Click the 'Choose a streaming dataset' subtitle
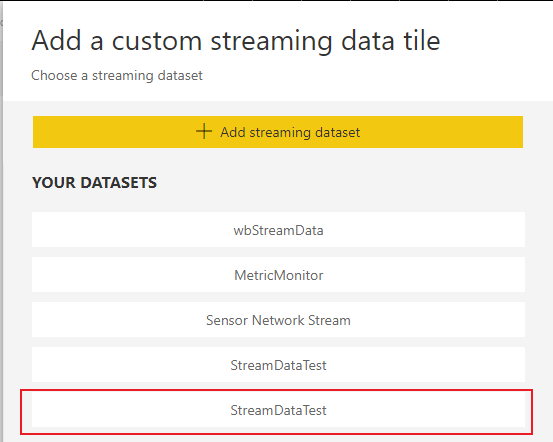 (117, 75)
